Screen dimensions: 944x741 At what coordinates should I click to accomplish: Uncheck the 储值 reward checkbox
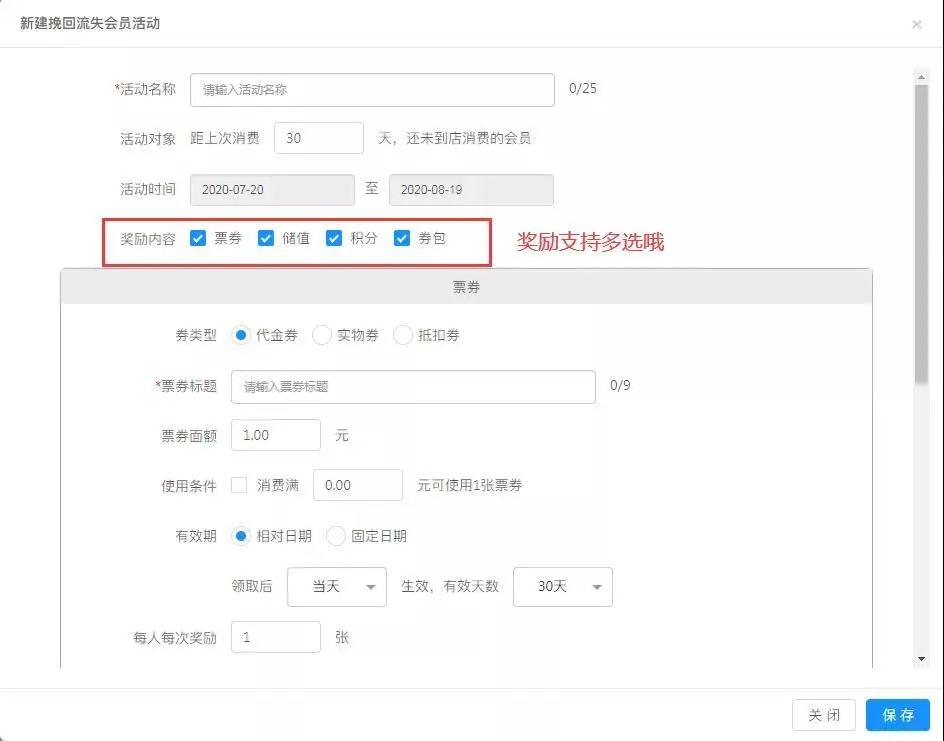(266, 238)
